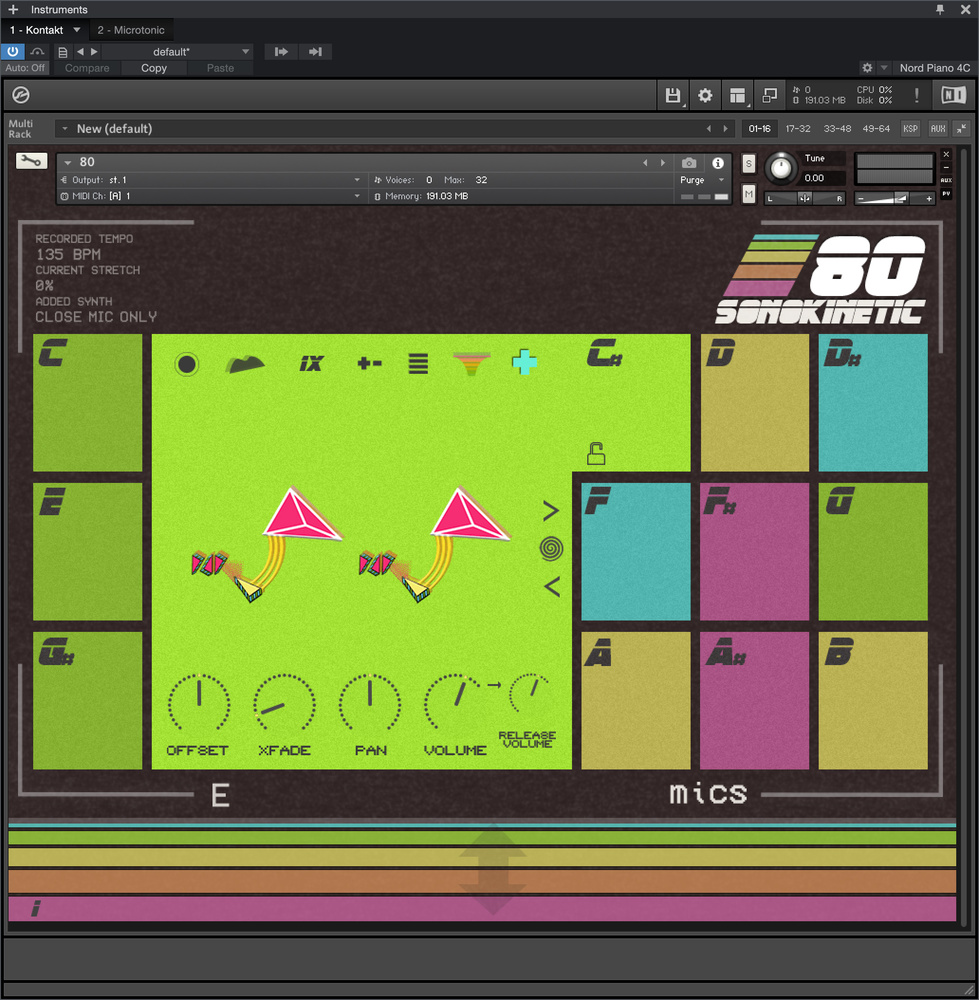The height and width of the screenshot is (1000, 979).
Task: Click the Kontakt save disk icon
Action: [673, 96]
